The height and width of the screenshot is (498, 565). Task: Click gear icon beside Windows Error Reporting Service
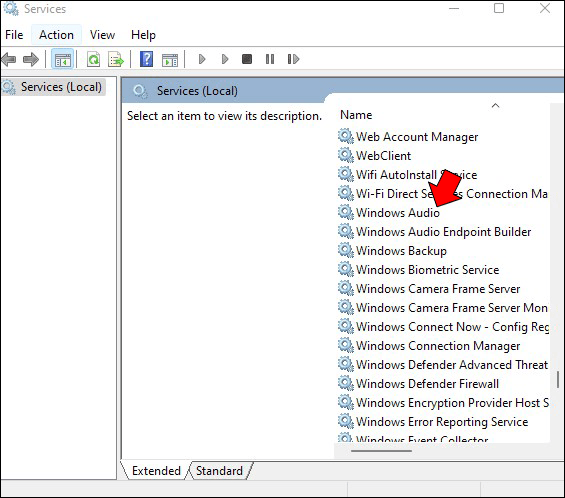click(346, 421)
